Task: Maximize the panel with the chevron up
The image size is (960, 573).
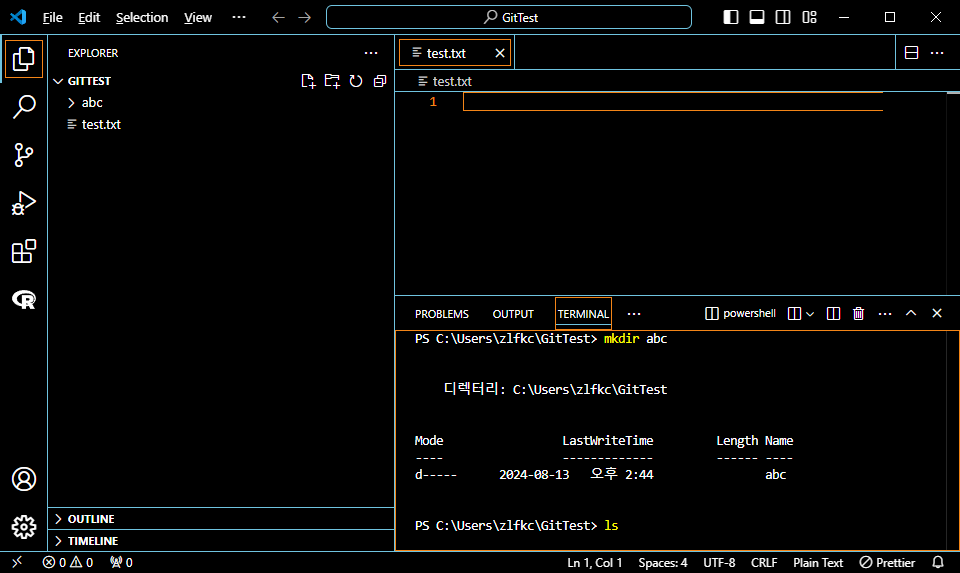Action: [x=911, y=313]
